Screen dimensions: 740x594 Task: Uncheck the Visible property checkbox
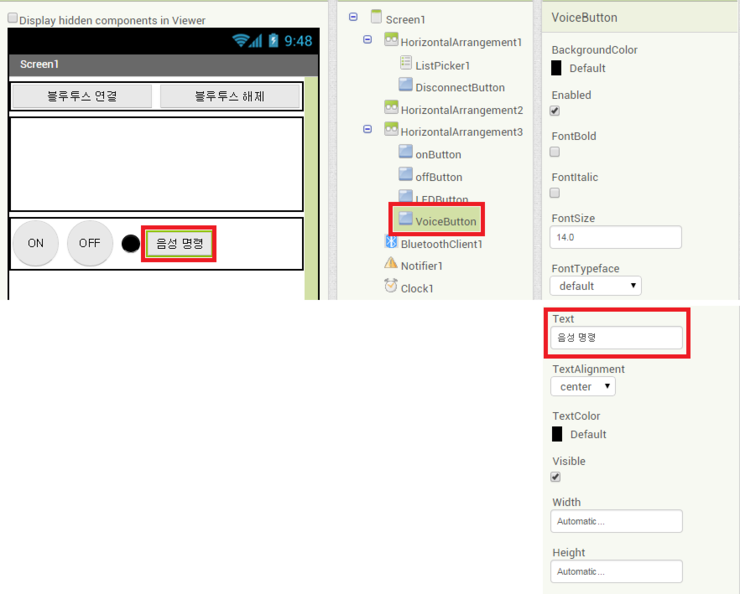pyautogui.click(x=556, y=477)
